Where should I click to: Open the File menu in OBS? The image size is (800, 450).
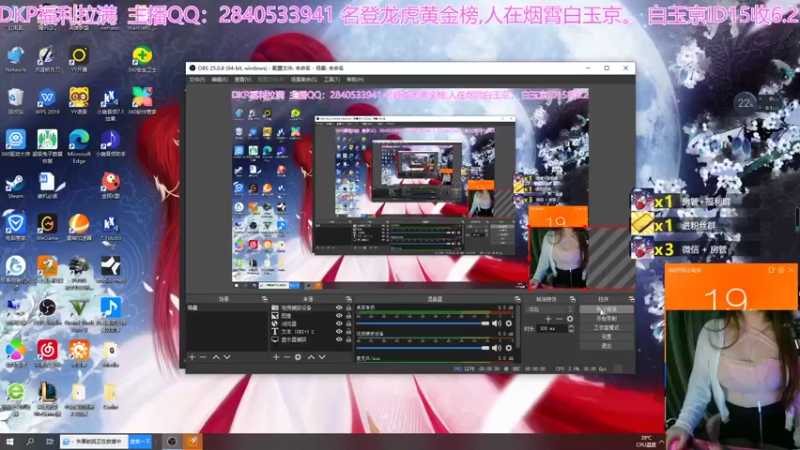pos(197,80)
